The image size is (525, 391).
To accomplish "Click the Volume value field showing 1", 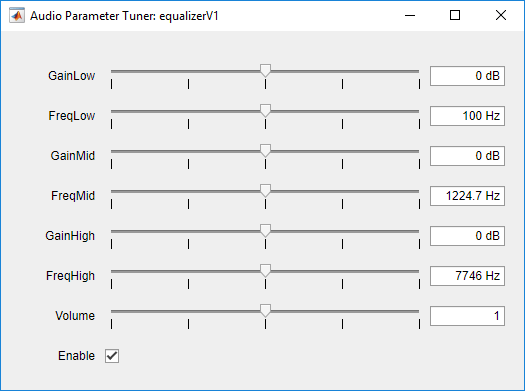I will coord(467,316).
